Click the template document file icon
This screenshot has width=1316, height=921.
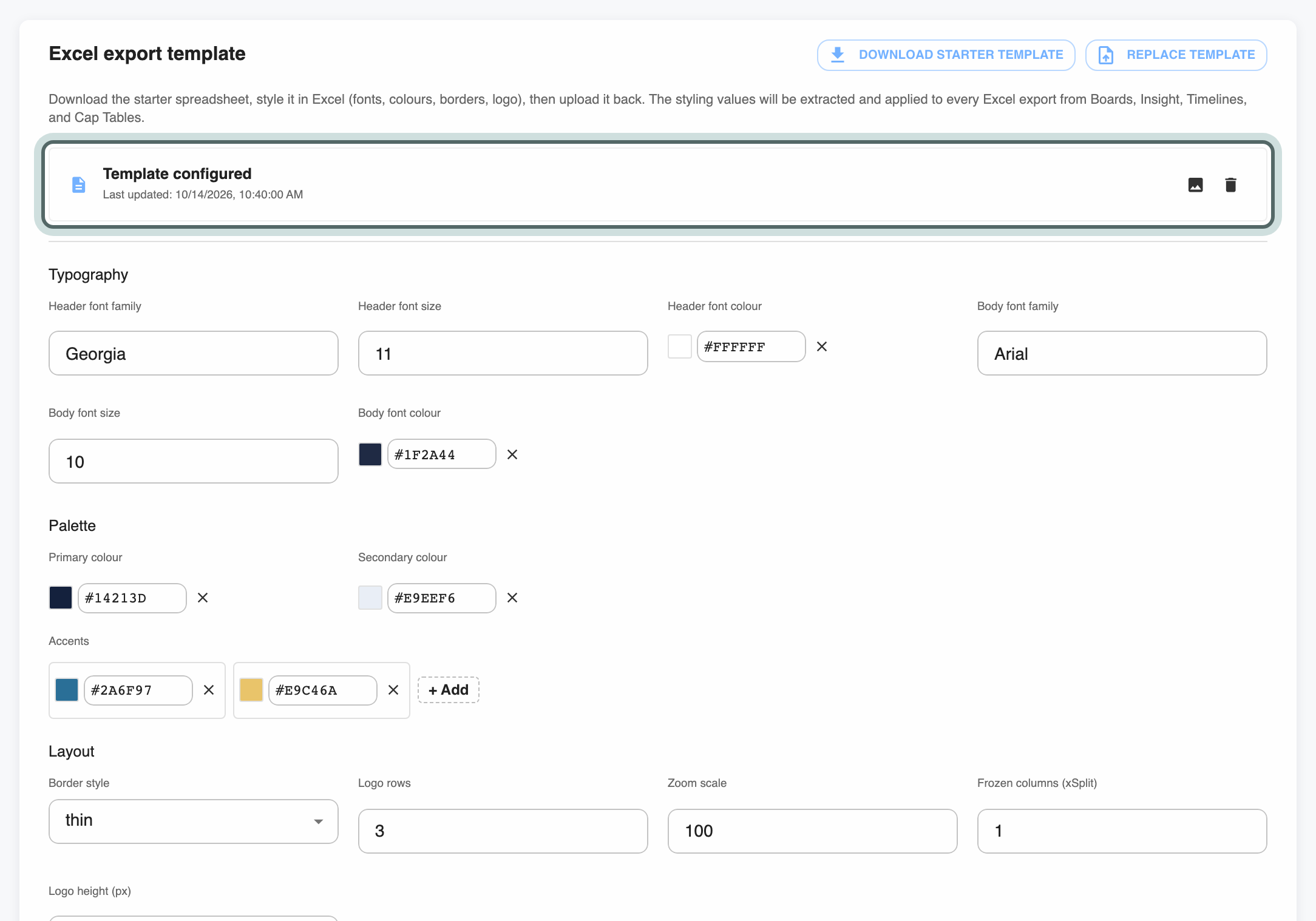click(x=78, y=184)
